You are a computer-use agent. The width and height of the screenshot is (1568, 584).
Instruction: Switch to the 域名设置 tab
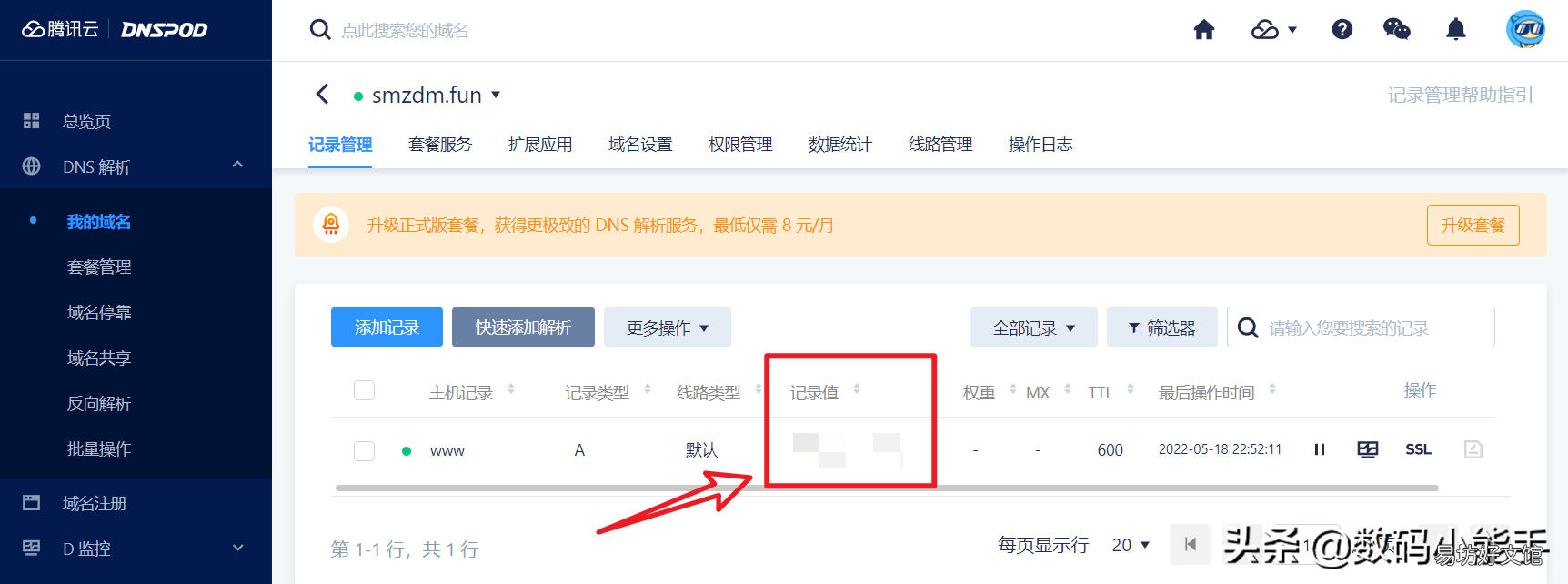coord(640,145)
